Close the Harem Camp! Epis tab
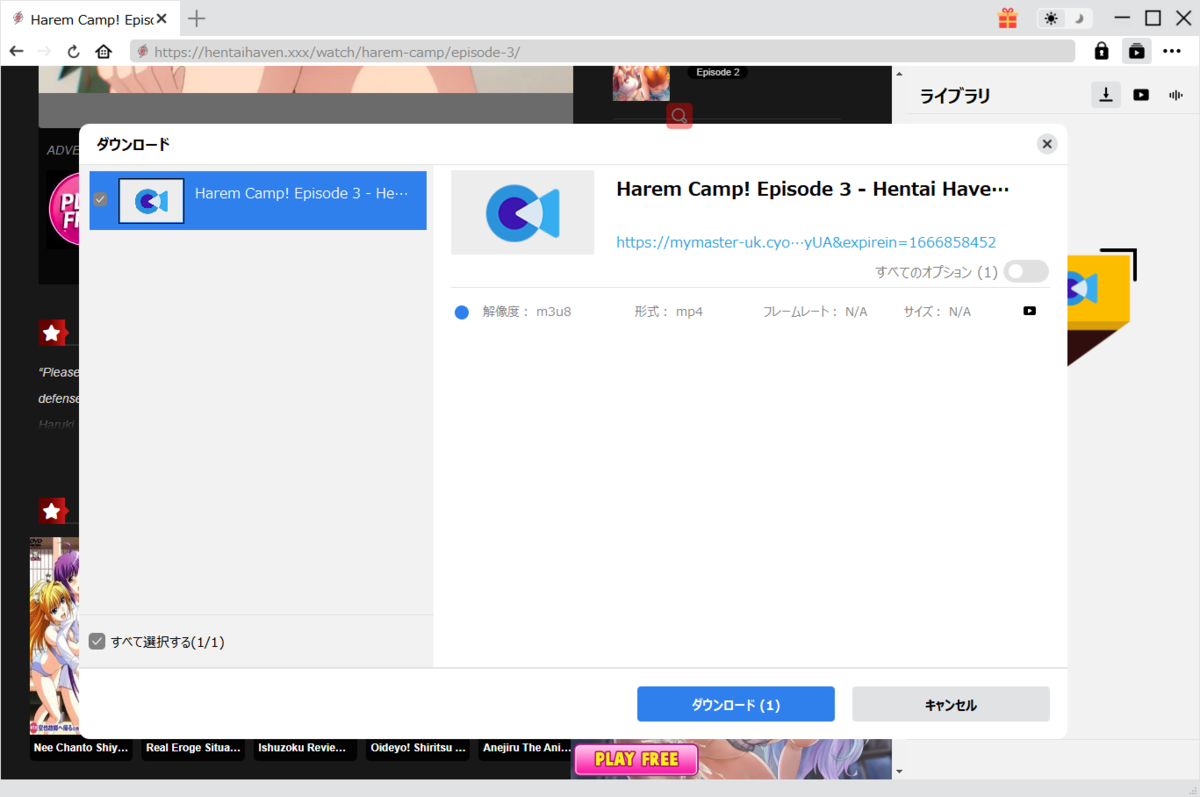 (161, 19)
